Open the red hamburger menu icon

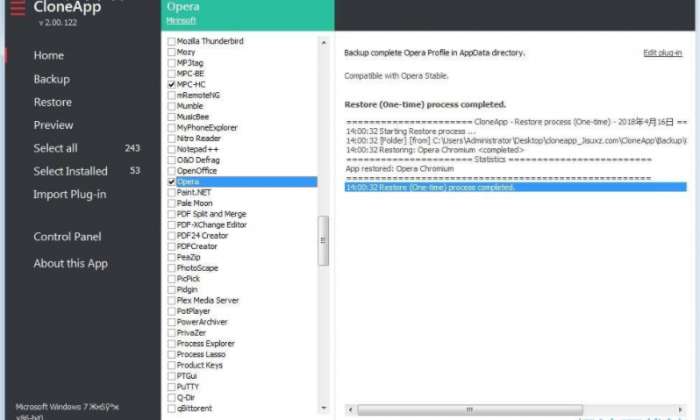[17, 8]
